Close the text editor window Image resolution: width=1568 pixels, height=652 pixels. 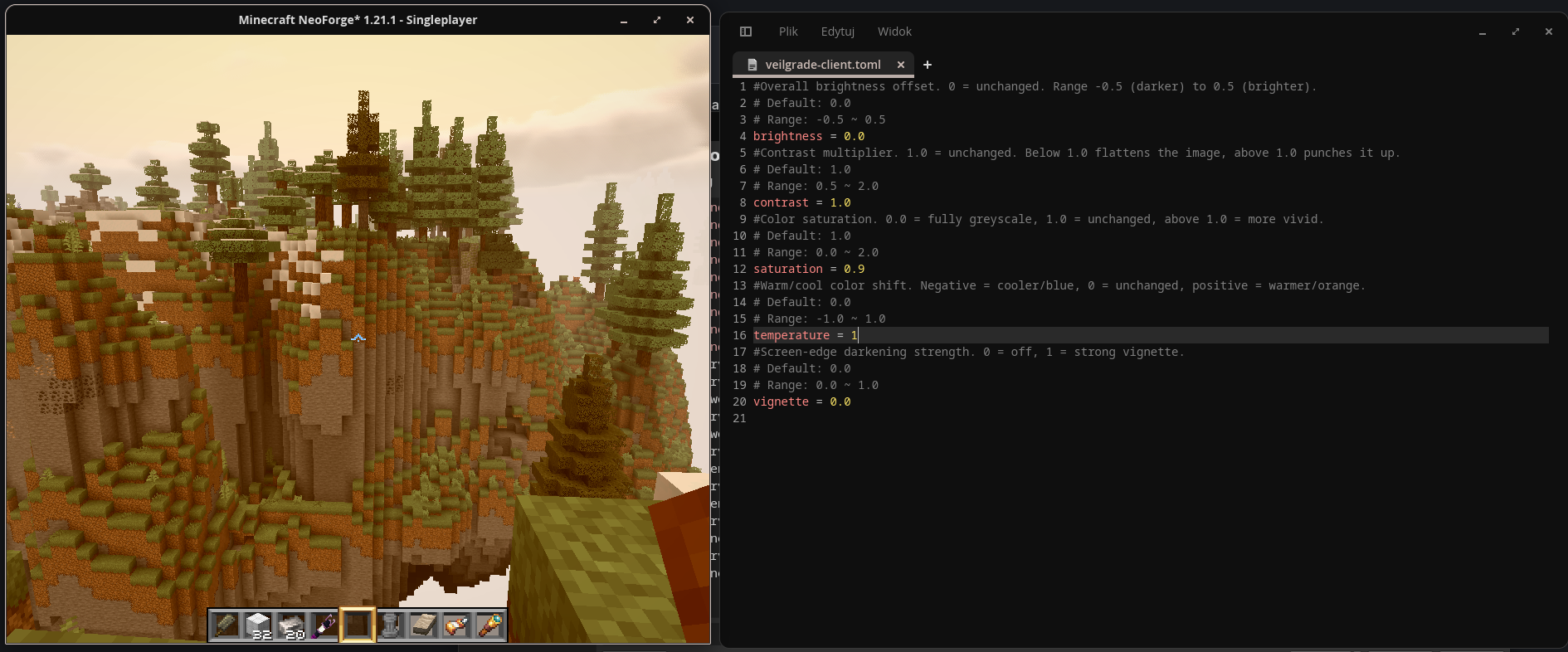click(x=1549, y=32)
